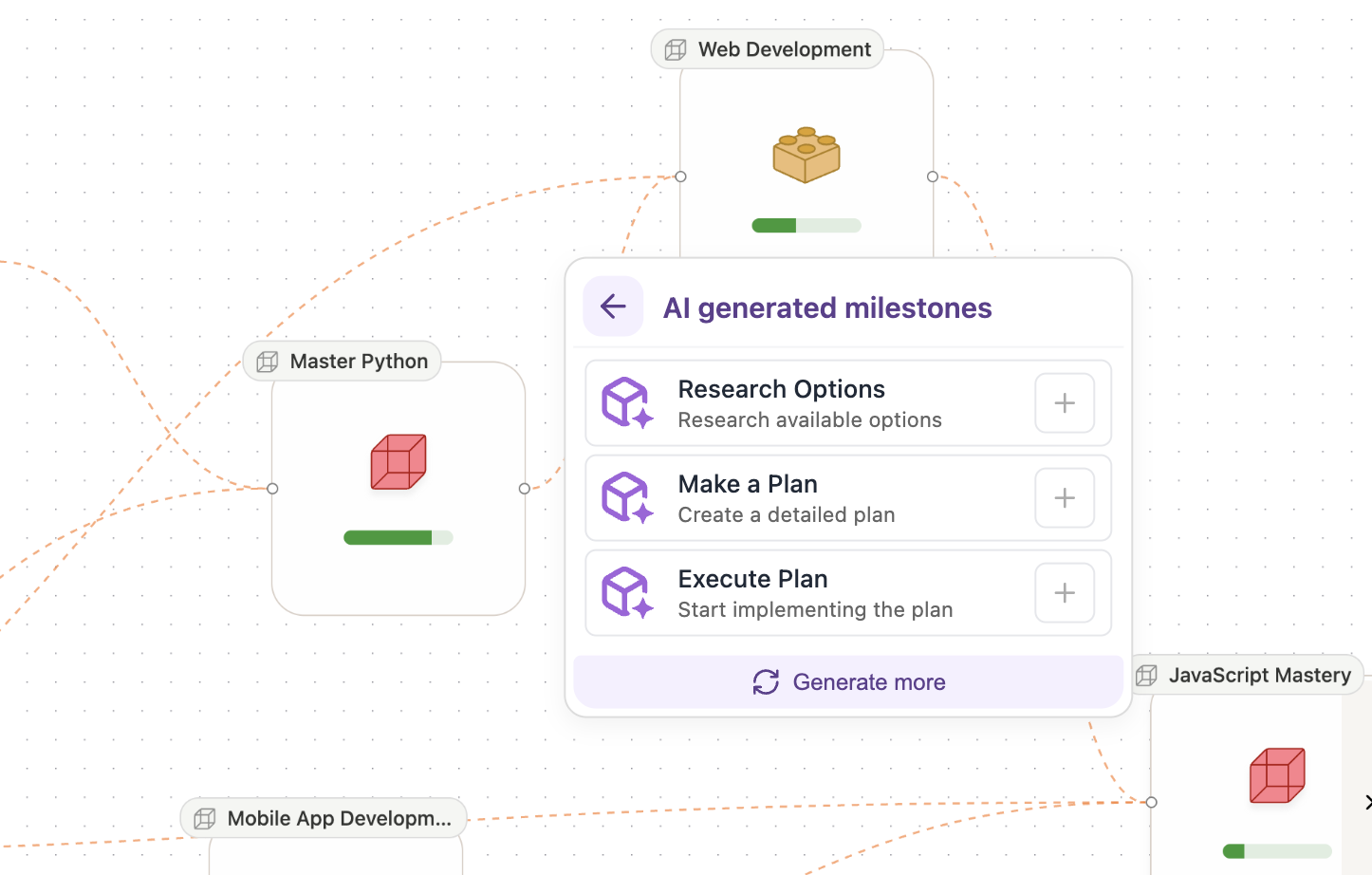
Task: Click Generate more button
Action: 848,682
